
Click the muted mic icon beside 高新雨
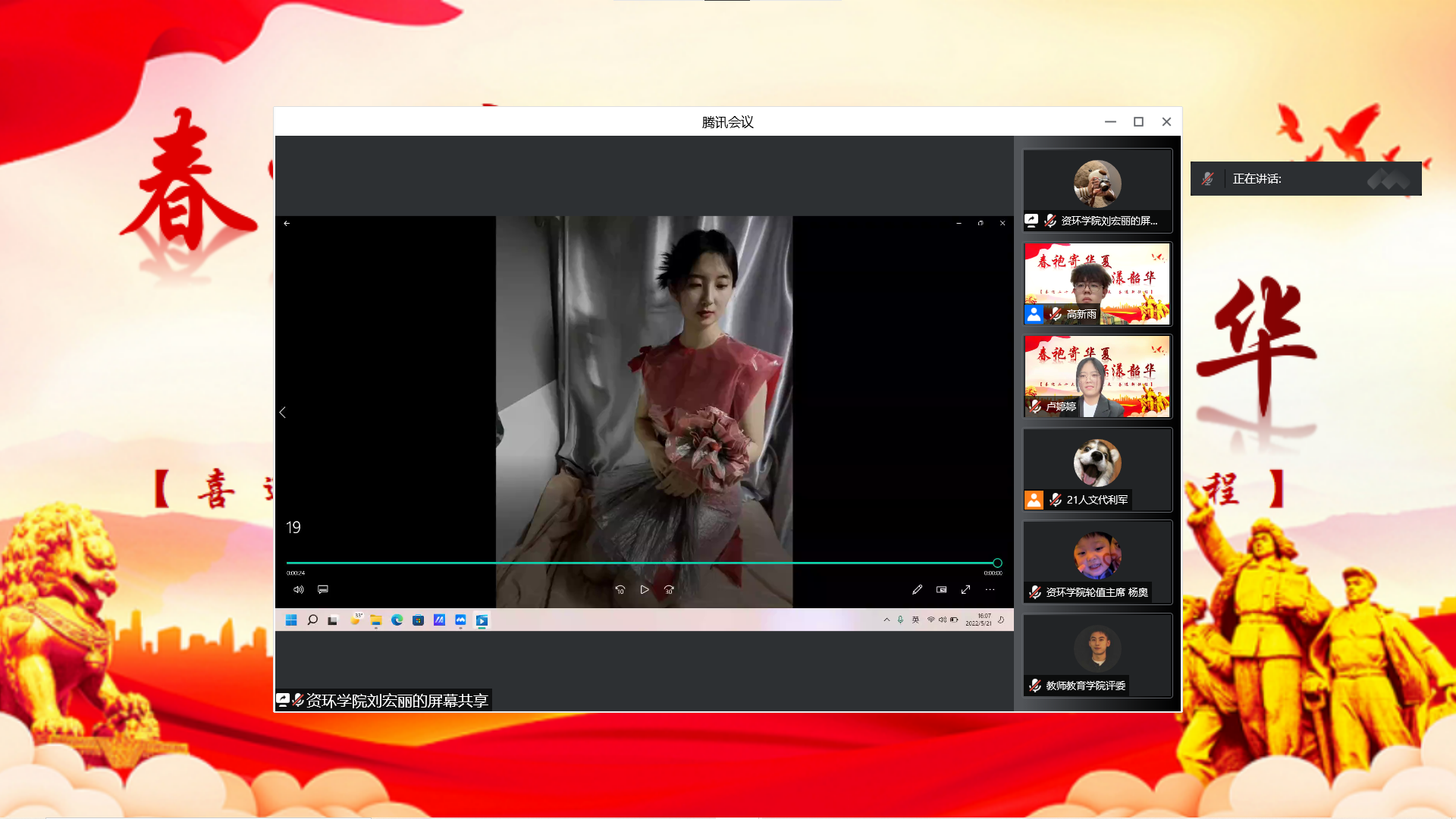(1055, 313)
